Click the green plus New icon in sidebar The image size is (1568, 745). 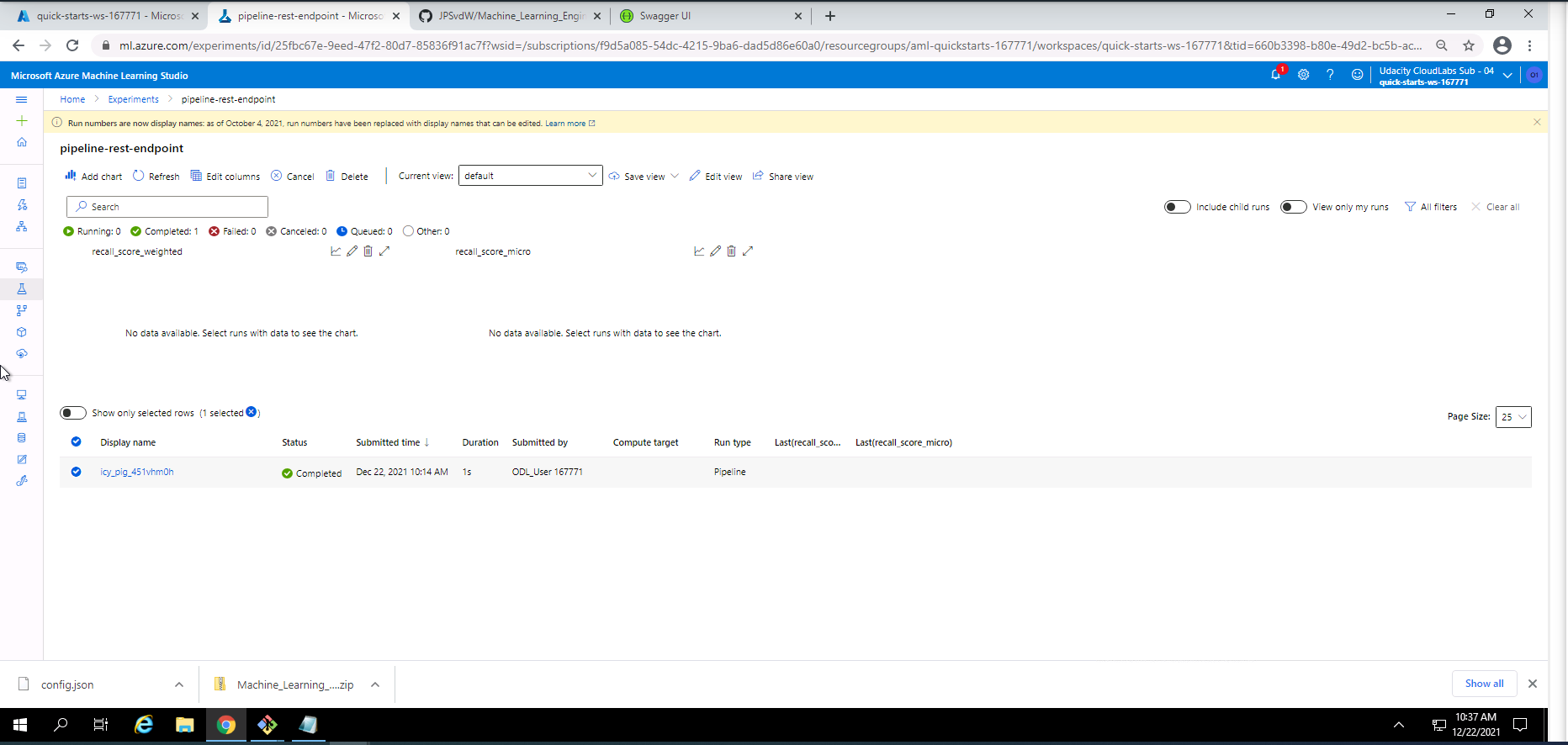(22, 121)
